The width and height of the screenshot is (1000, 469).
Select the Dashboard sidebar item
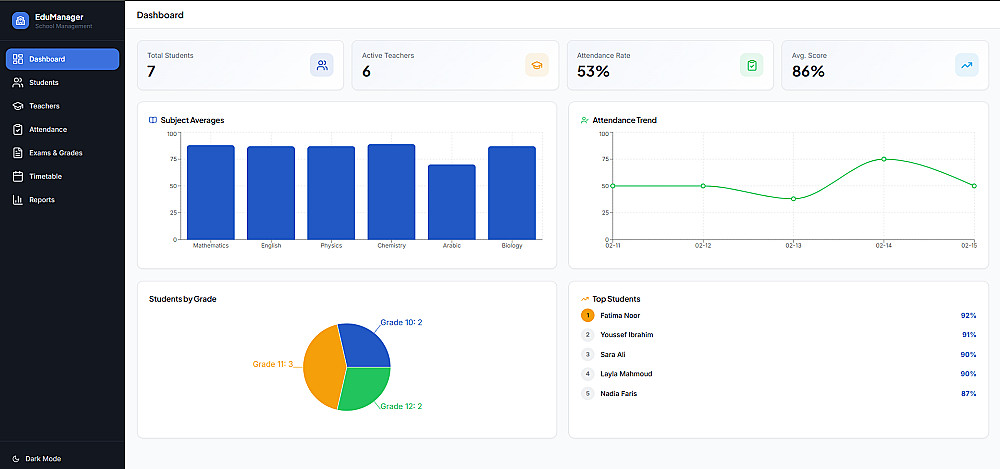[x=62, y=59]
